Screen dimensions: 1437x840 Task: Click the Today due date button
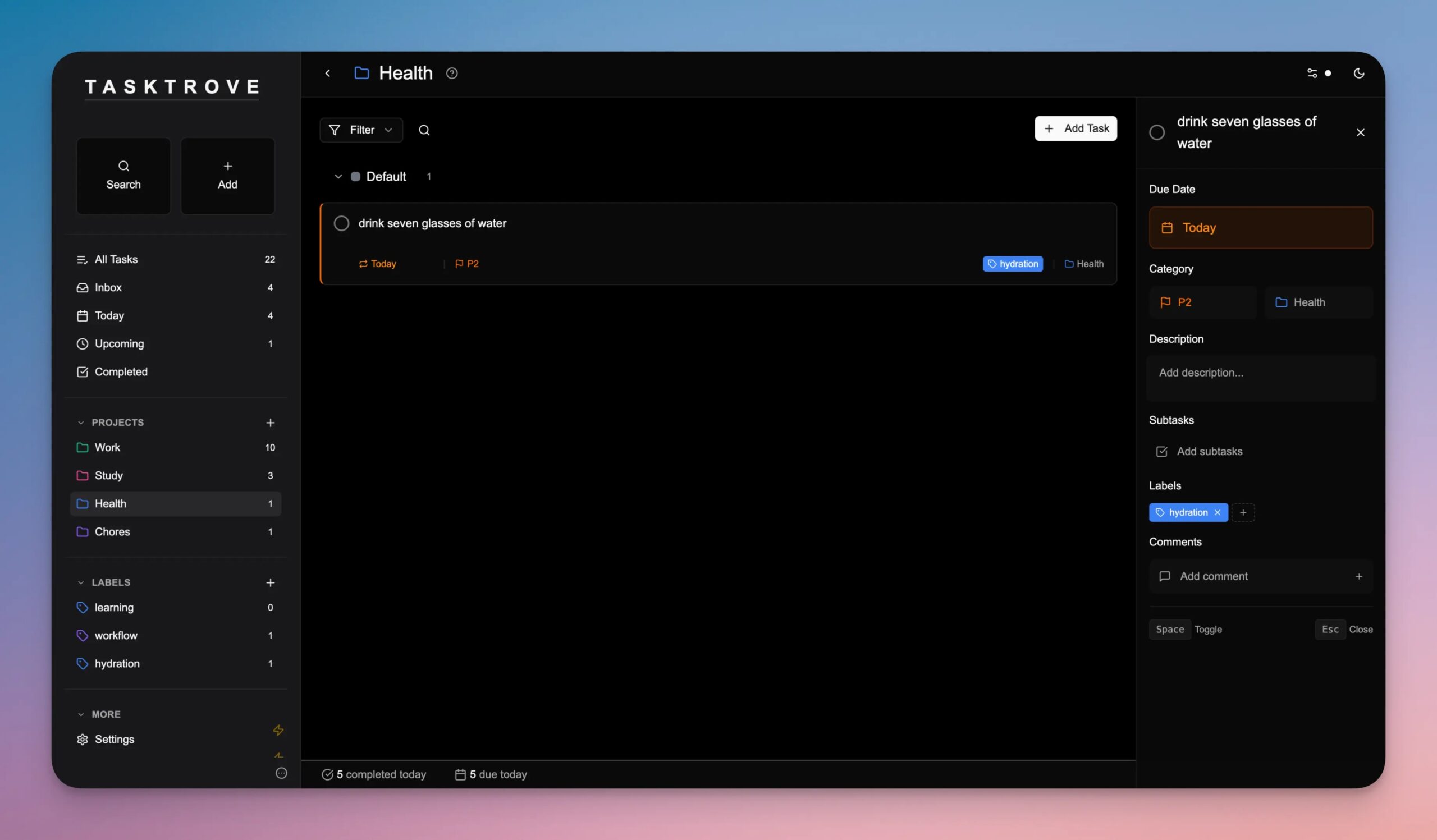1260,227
